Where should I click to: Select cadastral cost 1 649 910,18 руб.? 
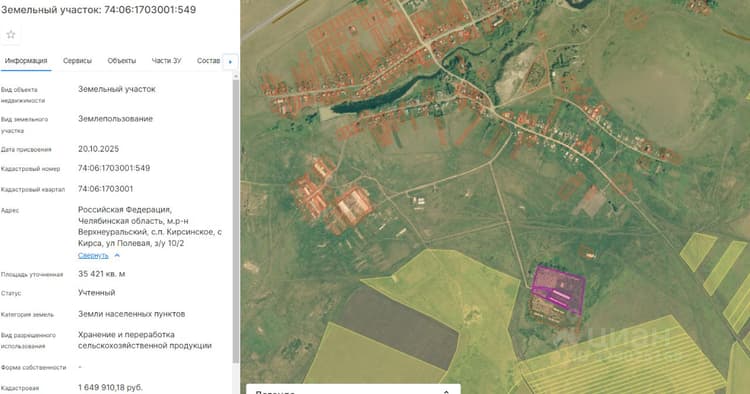pos(110,387)
